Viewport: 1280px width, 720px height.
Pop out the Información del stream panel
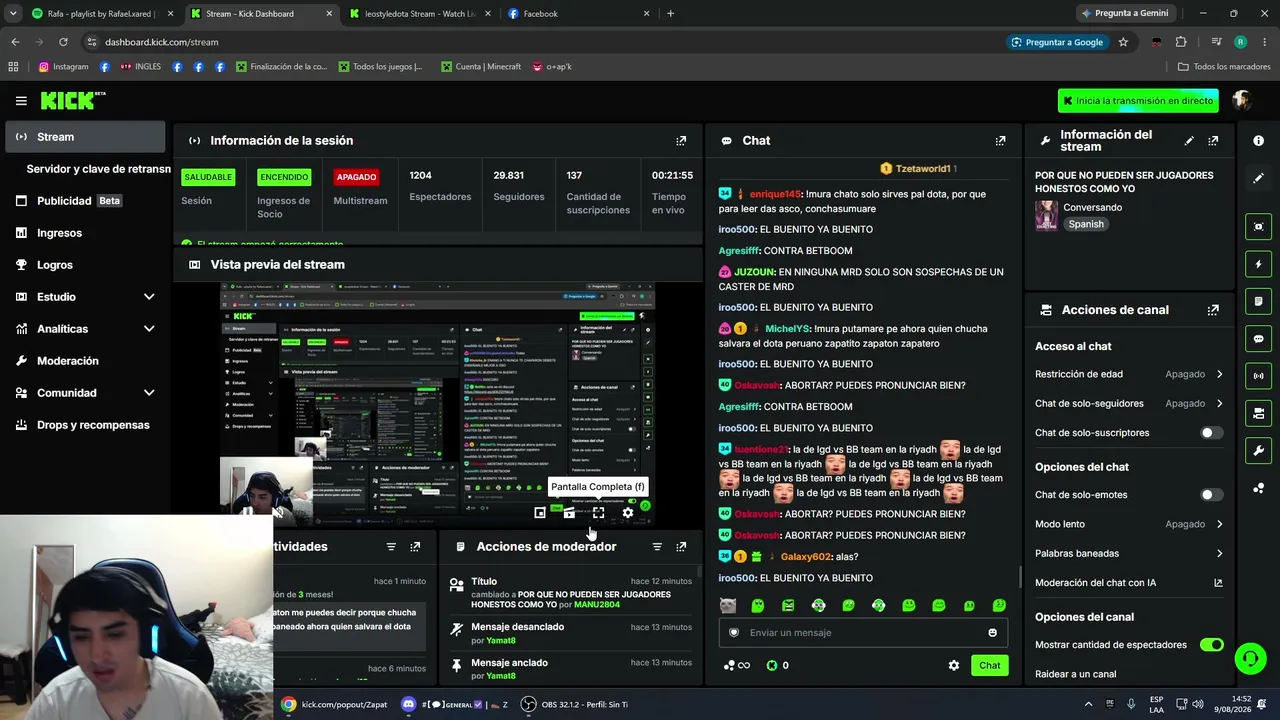1213,141
